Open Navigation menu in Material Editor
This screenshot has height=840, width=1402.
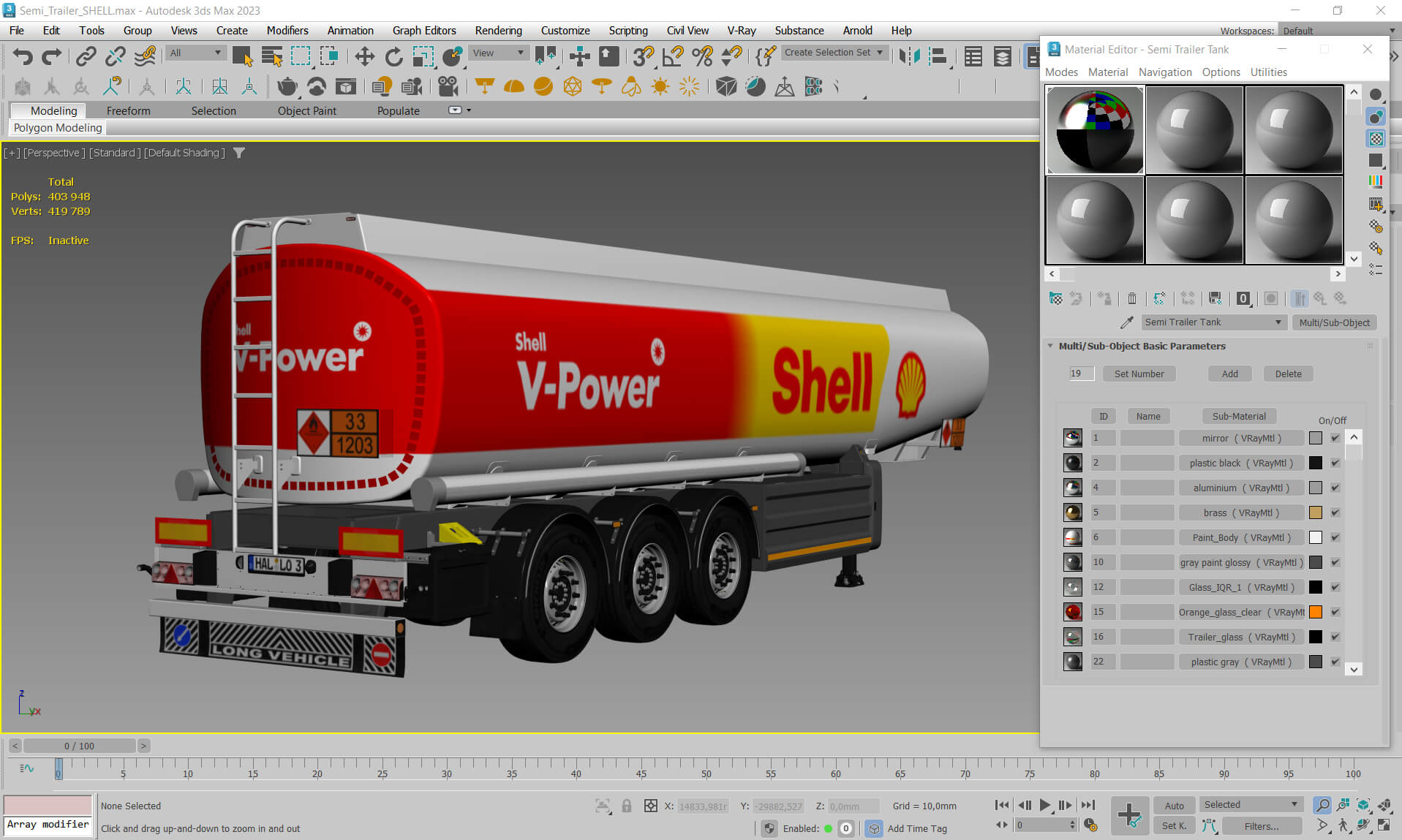point(1164,72)
